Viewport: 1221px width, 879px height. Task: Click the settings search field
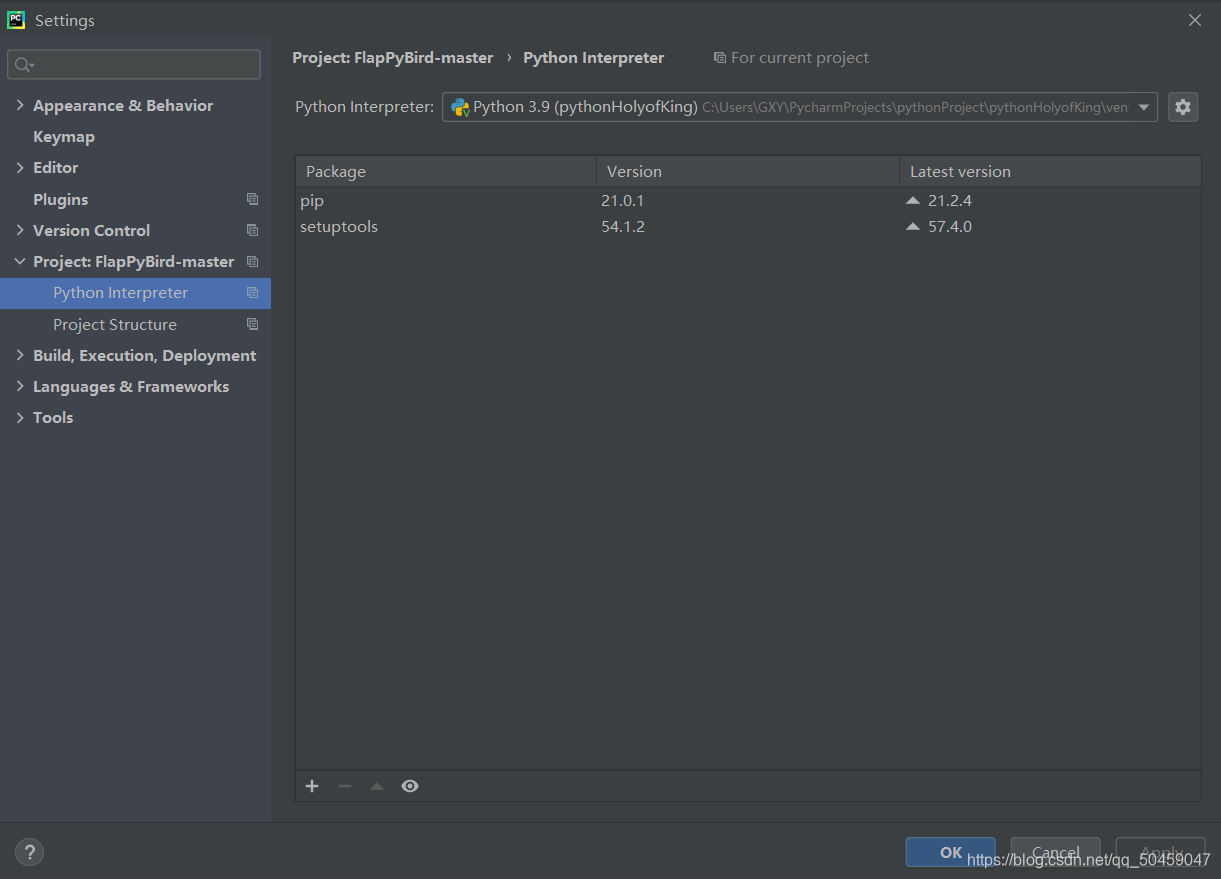point(134,65)
